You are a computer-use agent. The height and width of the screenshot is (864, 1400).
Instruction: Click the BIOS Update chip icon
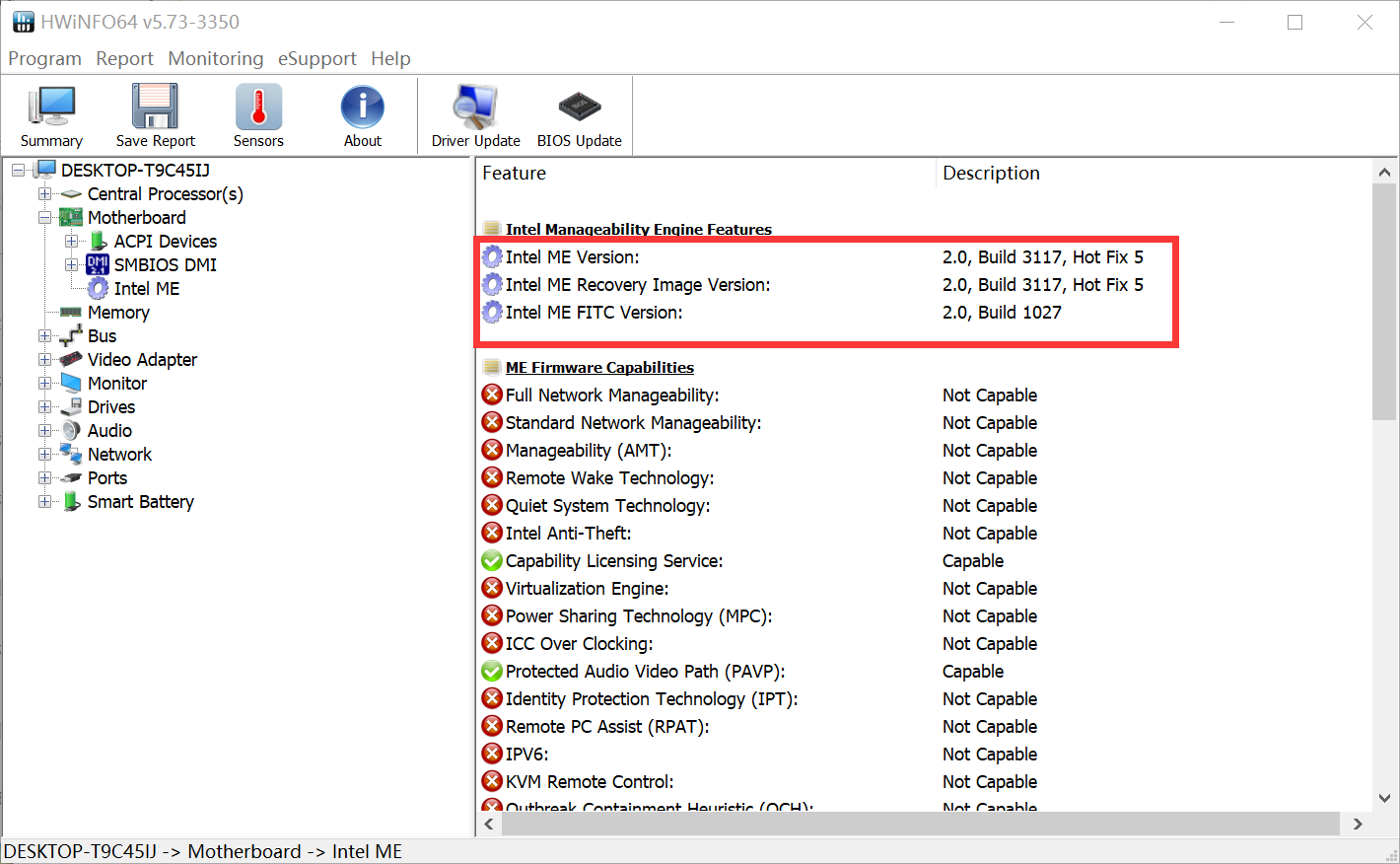pos(580,107)
